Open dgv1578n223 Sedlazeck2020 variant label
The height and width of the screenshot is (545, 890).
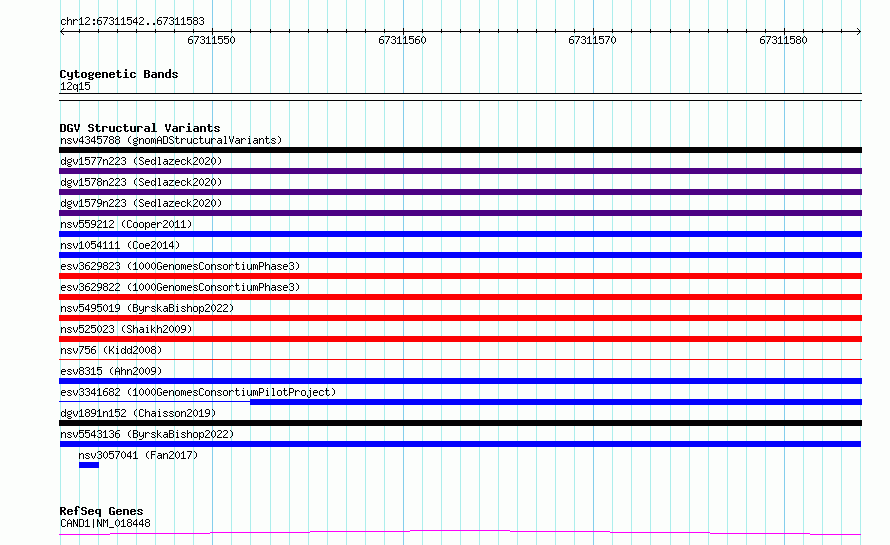[x=141, y=182]
